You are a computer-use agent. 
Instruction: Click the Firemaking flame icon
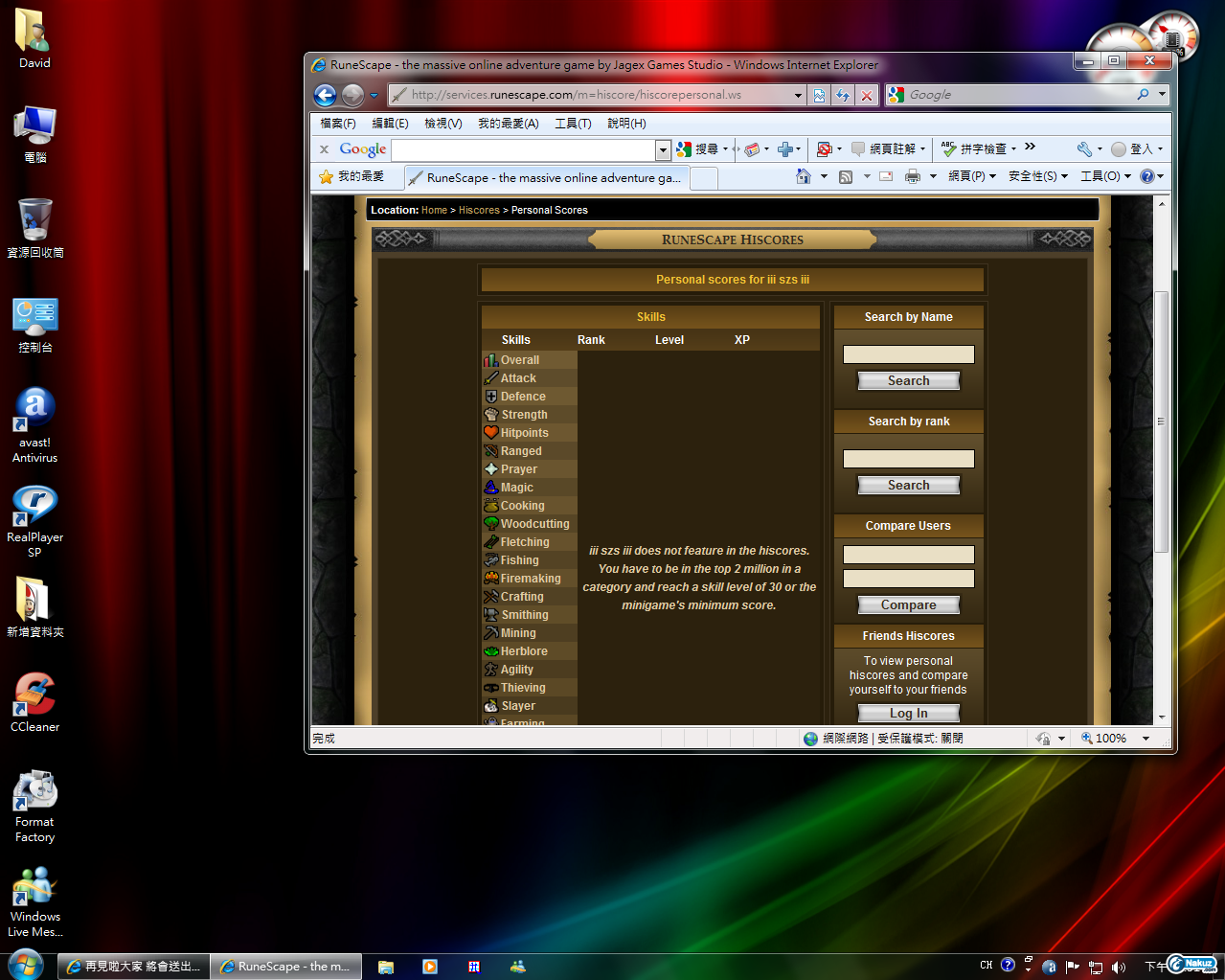(490, 579)
